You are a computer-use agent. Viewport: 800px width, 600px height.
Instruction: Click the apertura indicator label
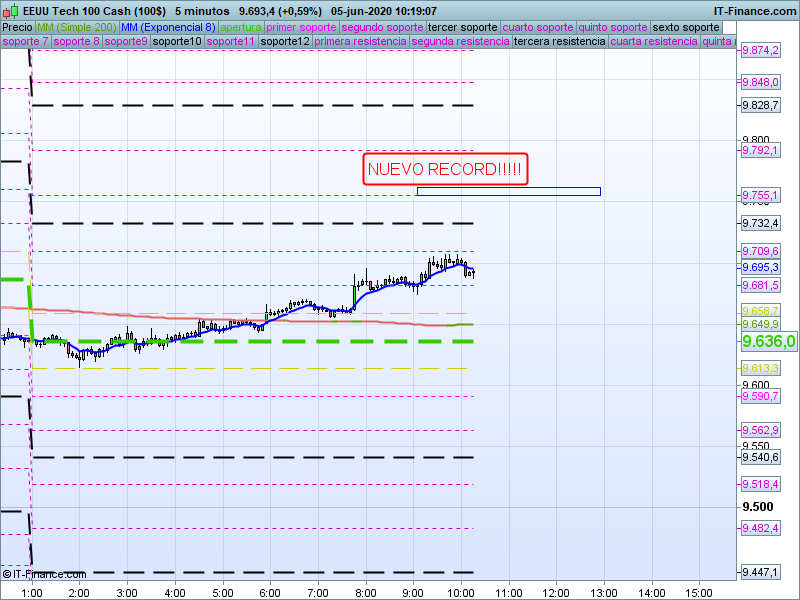(241, 27)
